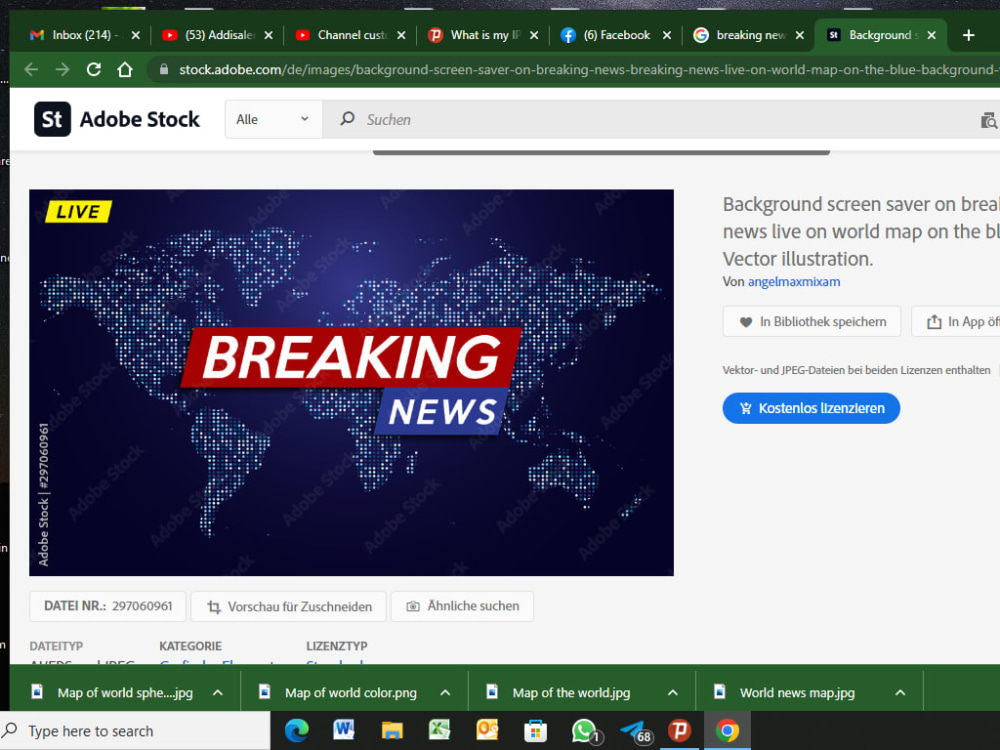Open Map of the world.jpg download
This screenshot has height=750, width=1000.
pyautogui.click(x=559, y=693)
